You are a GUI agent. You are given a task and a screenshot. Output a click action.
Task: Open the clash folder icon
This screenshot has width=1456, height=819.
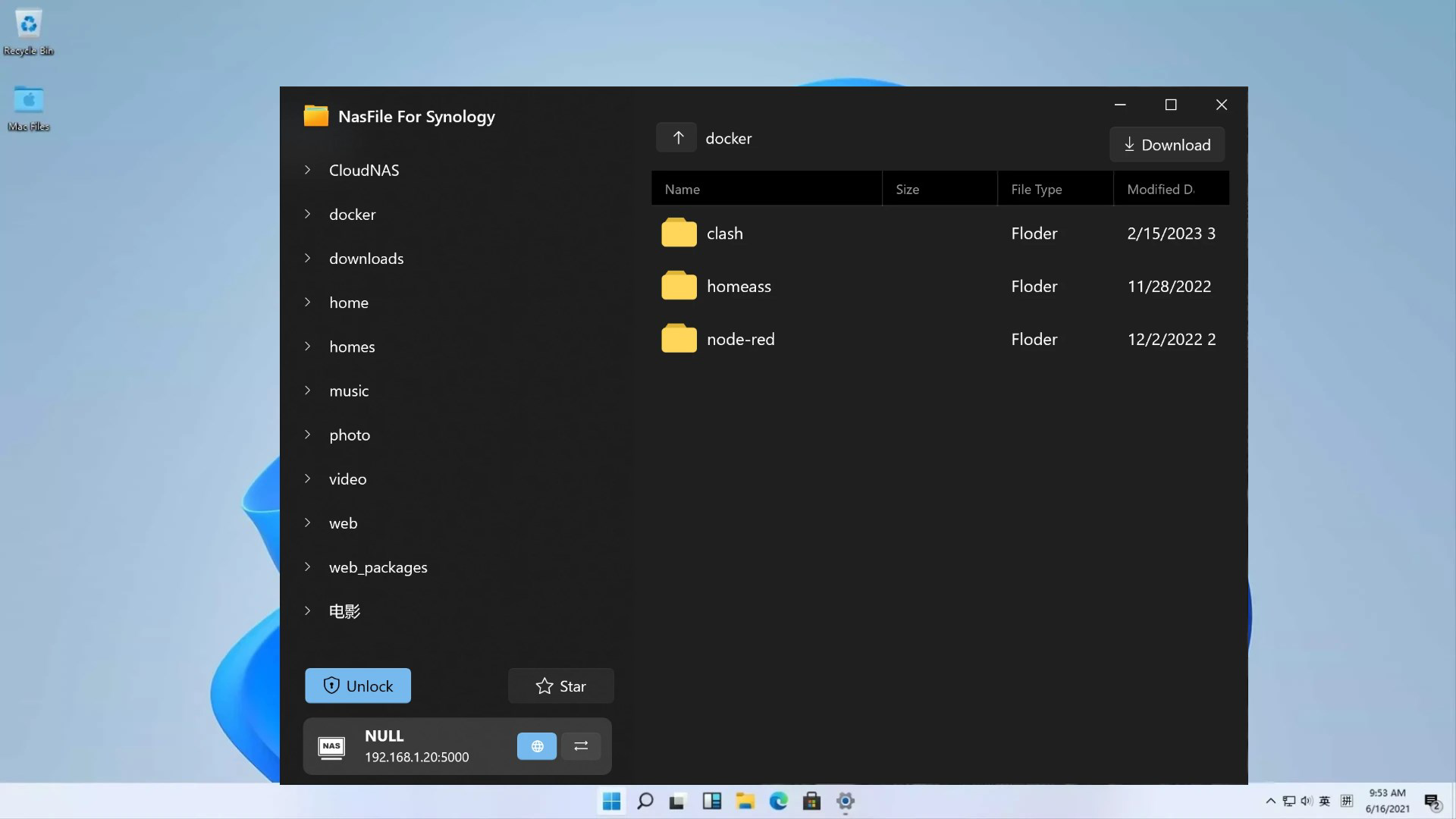(x=679, y=233)
